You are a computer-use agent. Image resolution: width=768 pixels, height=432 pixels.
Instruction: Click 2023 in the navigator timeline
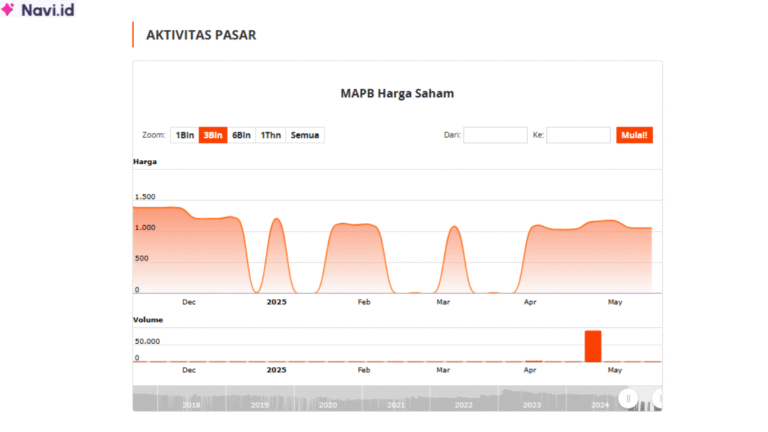[x=532, y=405]
